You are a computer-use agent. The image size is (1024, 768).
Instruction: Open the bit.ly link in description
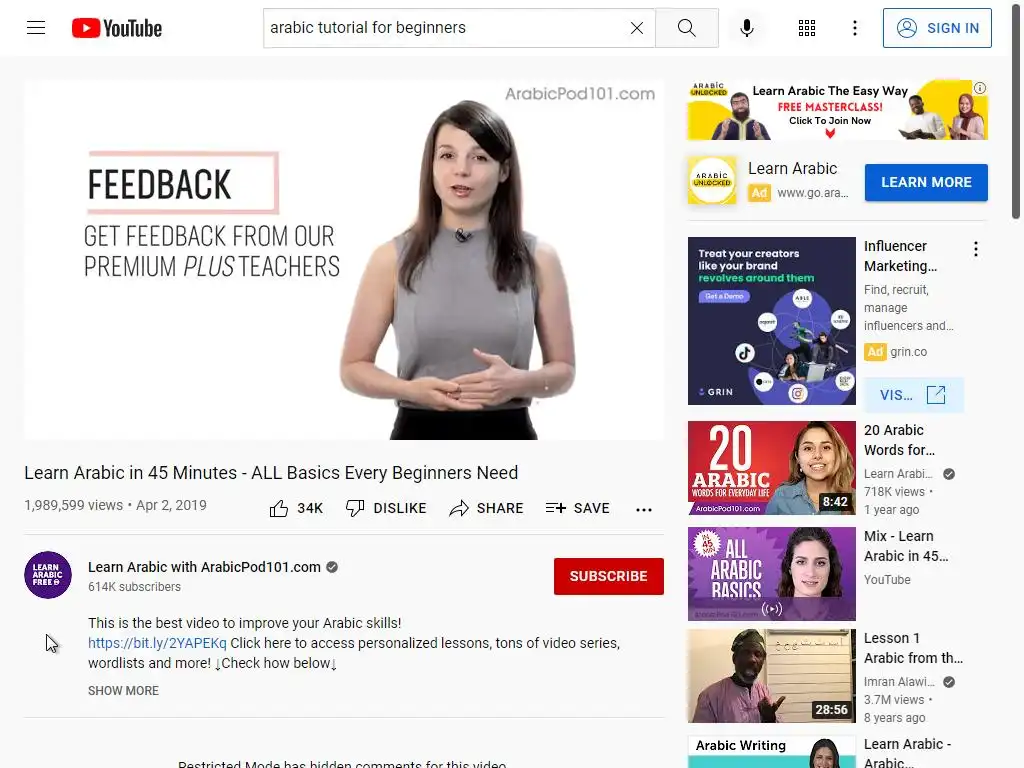[x=157, y=643]
